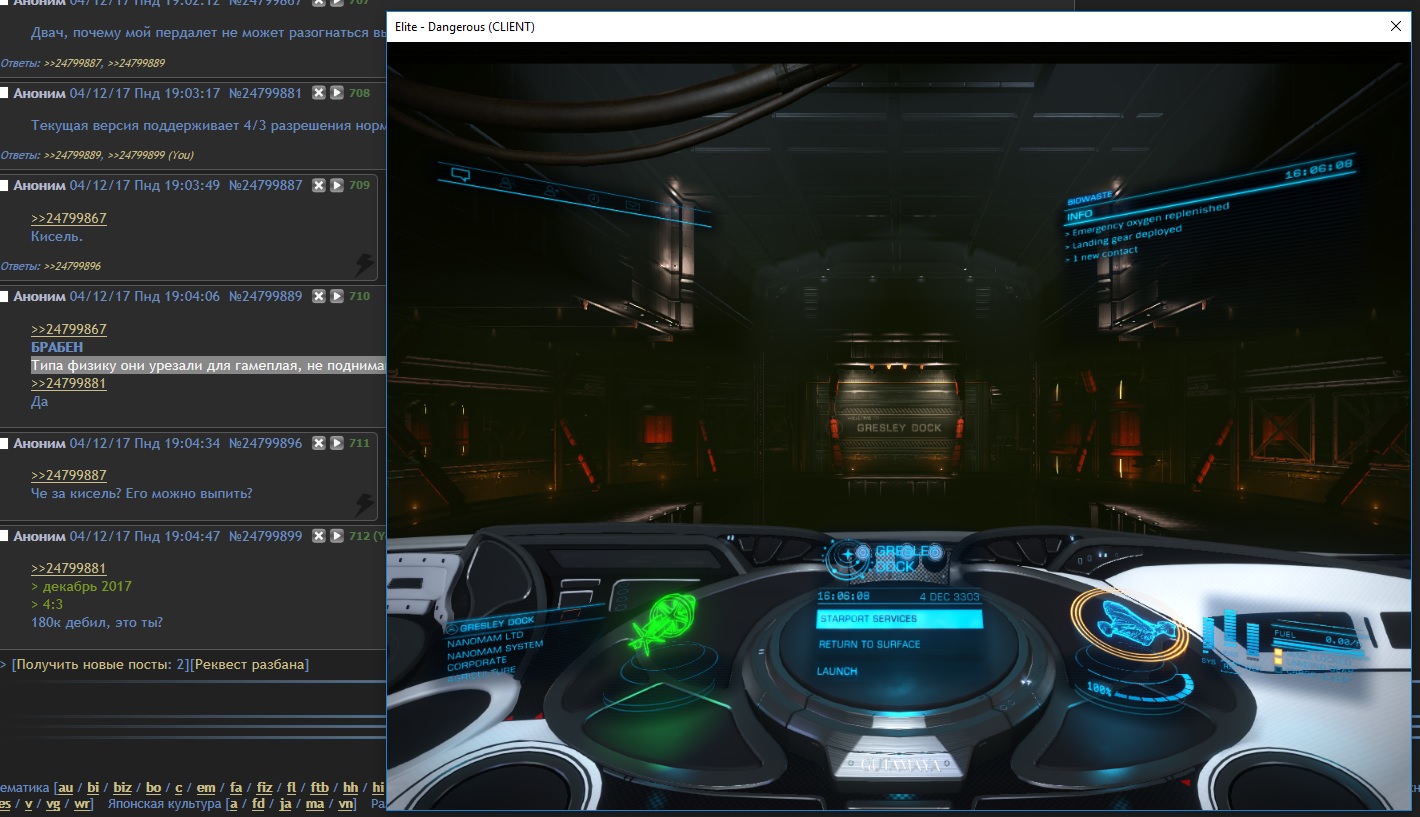Open the 'ftb' board link
Image resolution: width=1420 pixels, height=817 pixels.
tap(319, 788)
